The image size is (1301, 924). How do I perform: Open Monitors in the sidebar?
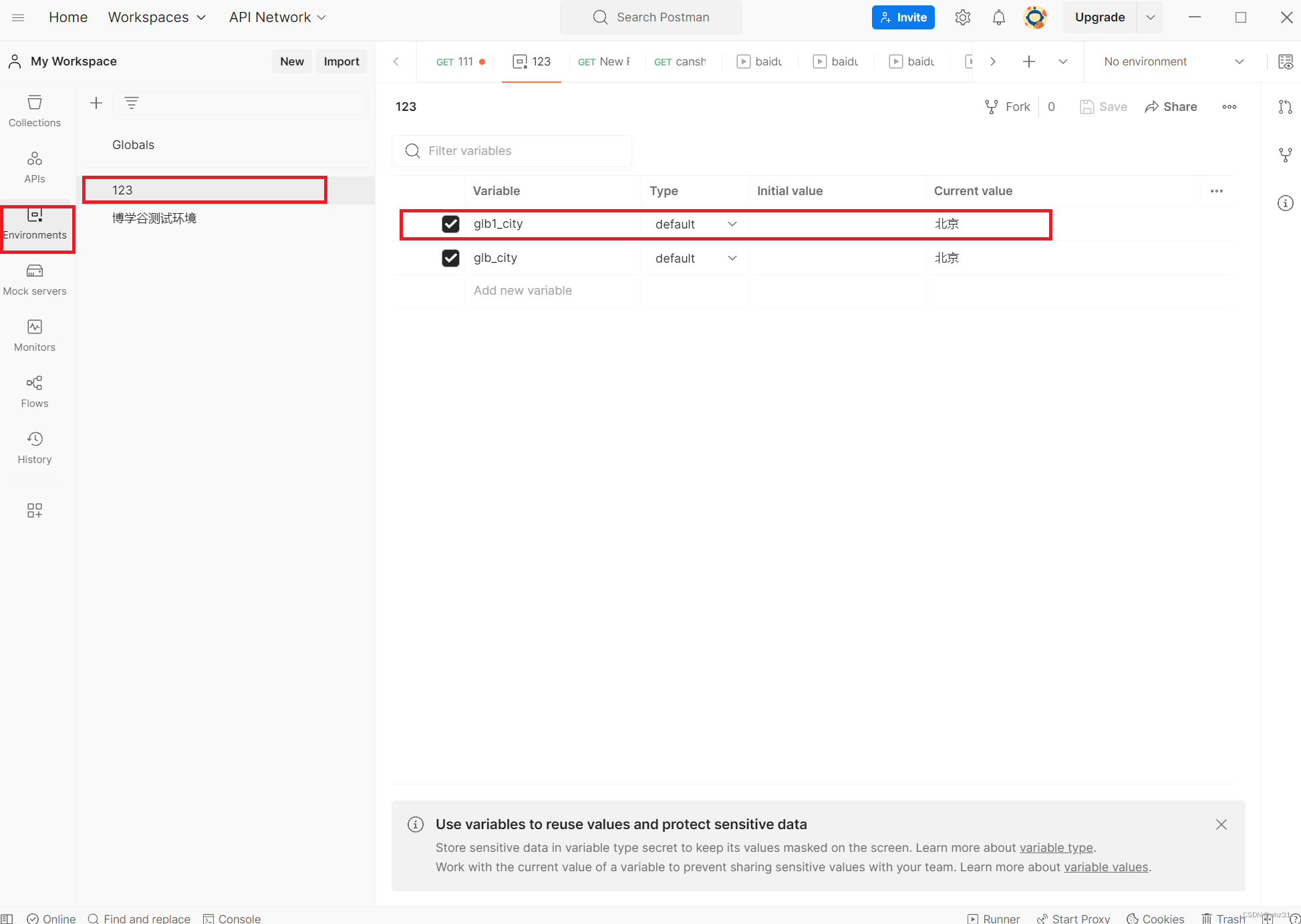[35, 335]
